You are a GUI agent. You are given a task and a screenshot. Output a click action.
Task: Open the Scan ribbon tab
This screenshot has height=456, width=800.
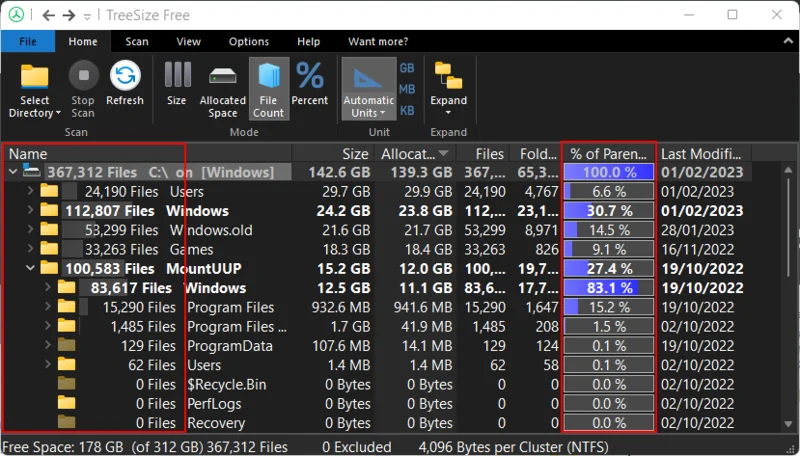pos(137,42)
